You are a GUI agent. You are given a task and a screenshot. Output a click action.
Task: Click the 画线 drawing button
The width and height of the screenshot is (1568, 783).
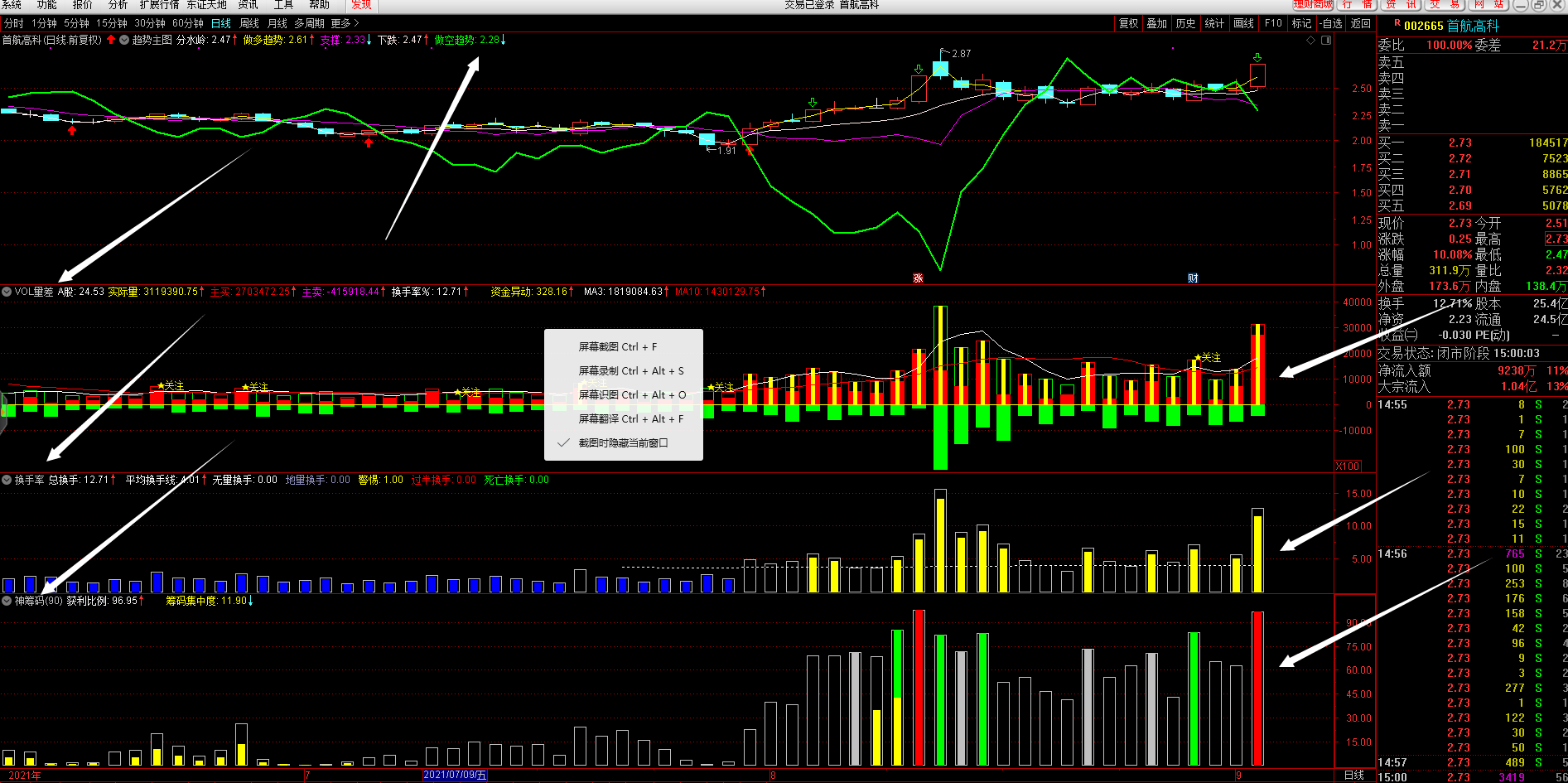(x=1244, y=23)
